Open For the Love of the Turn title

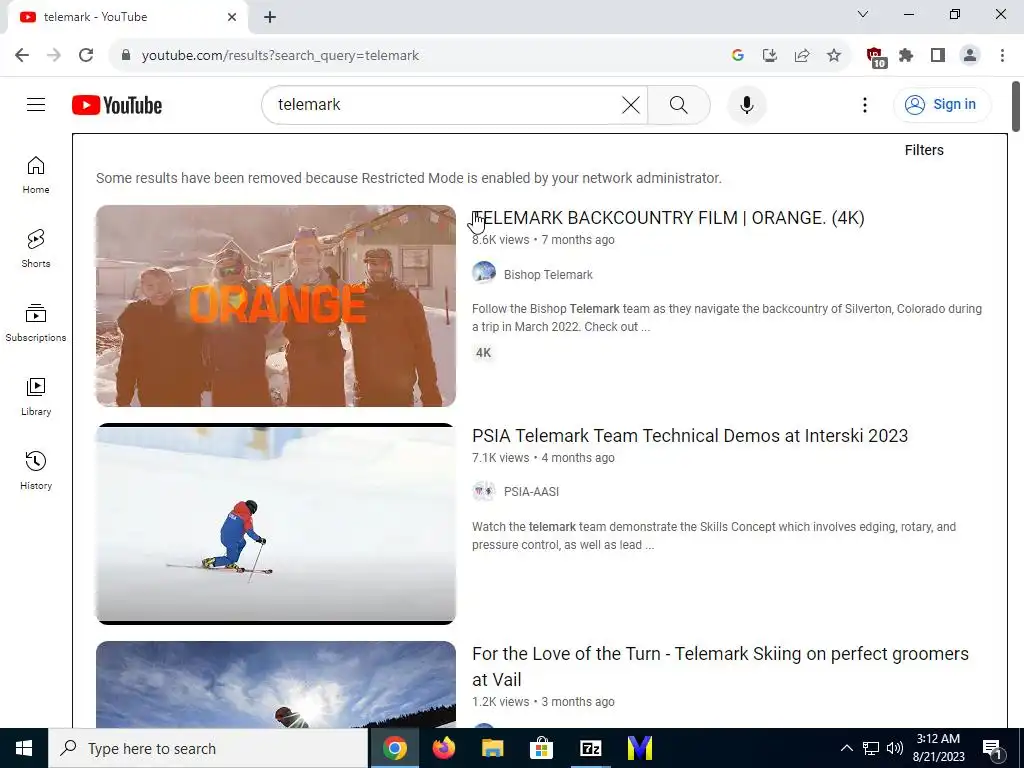[720, 667]
